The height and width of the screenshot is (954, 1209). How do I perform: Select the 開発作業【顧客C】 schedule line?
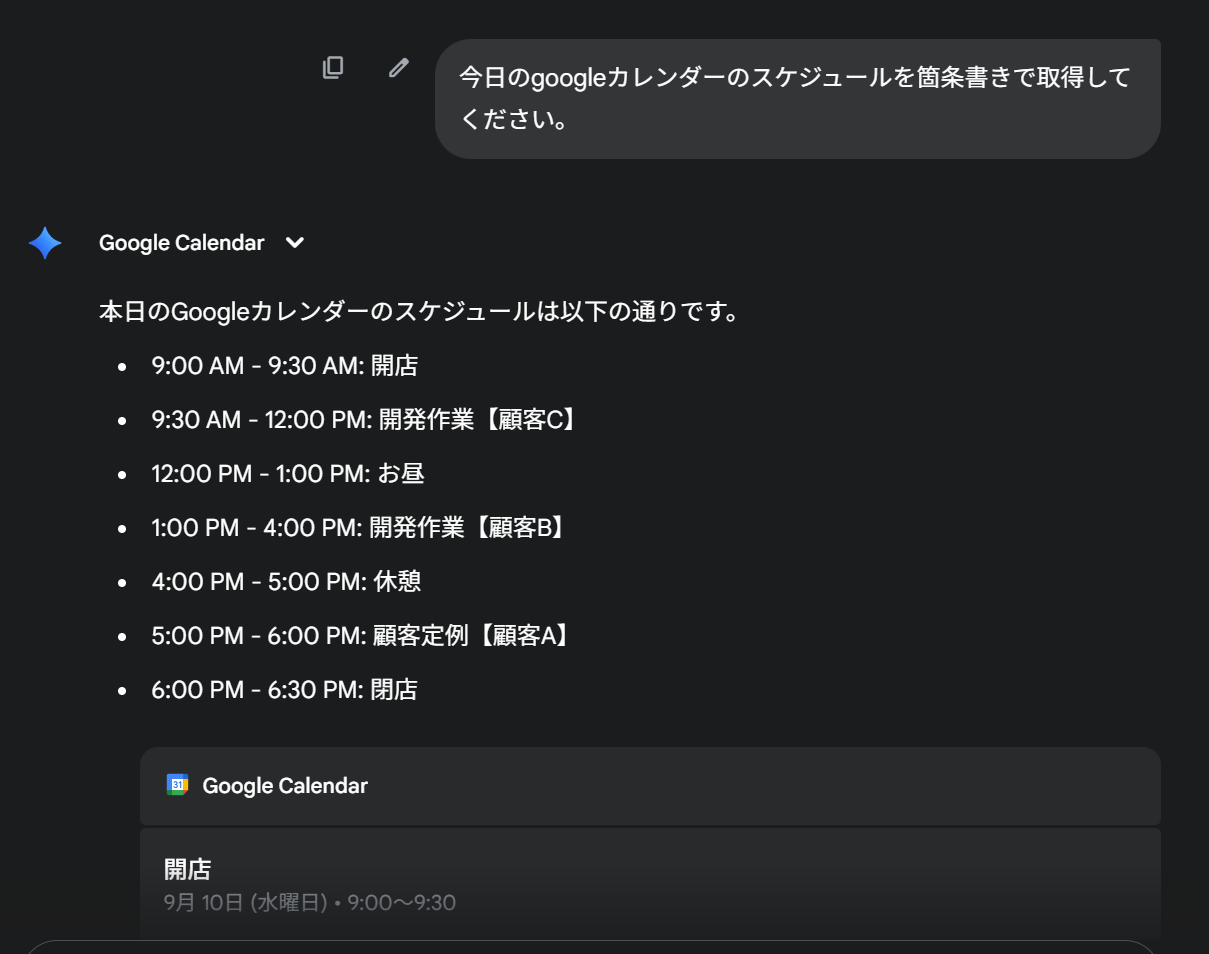click(366, 420)
